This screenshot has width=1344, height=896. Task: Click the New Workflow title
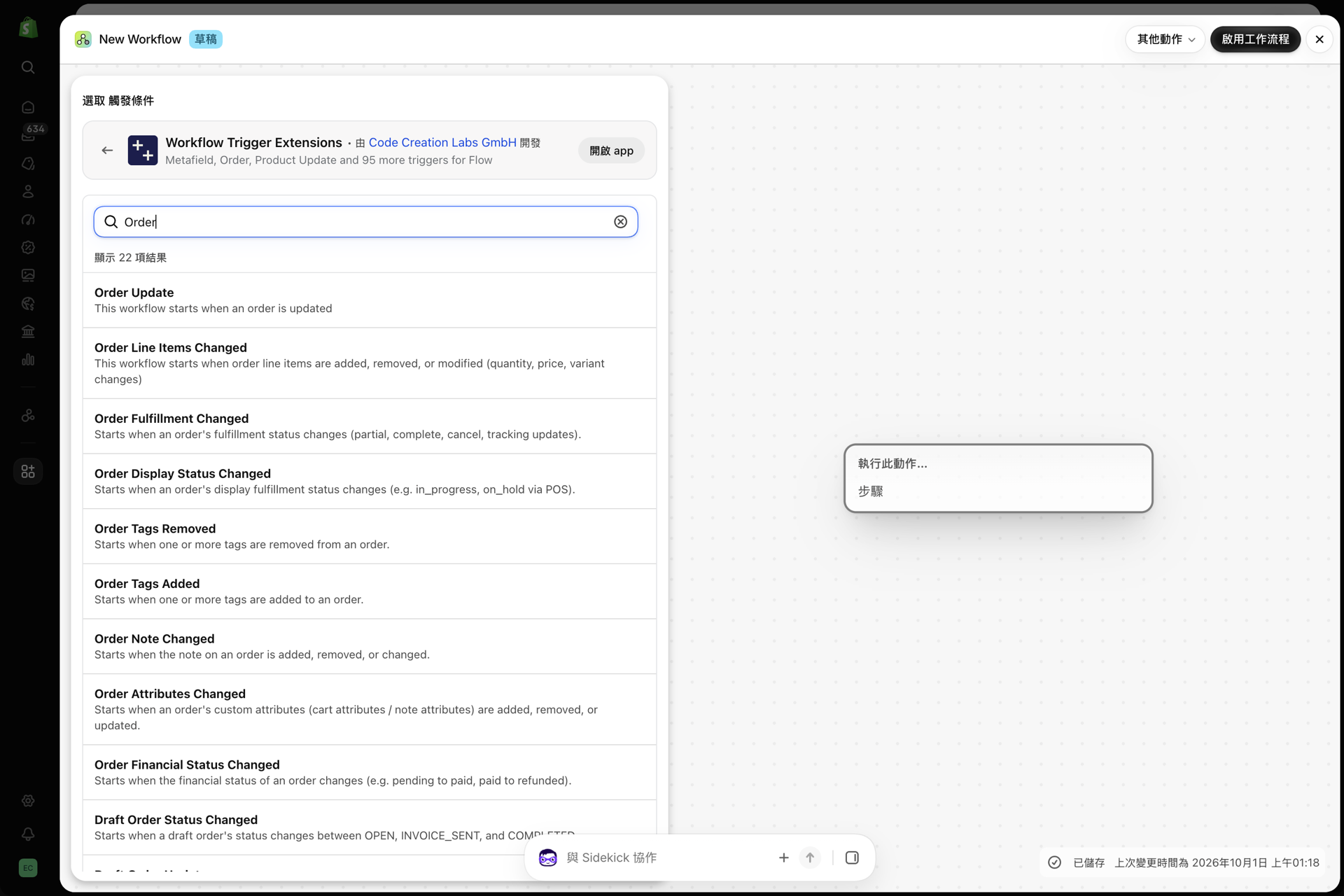[140, 39]
